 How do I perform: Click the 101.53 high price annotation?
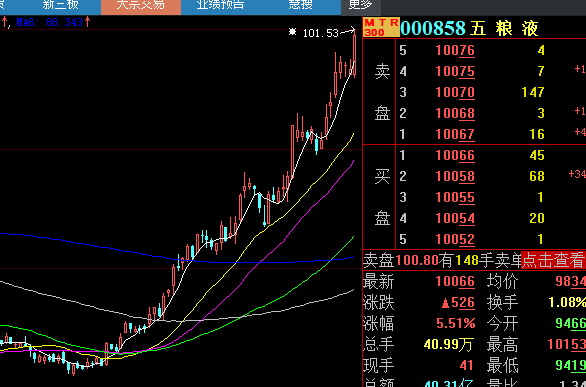[x=321, y=33]
